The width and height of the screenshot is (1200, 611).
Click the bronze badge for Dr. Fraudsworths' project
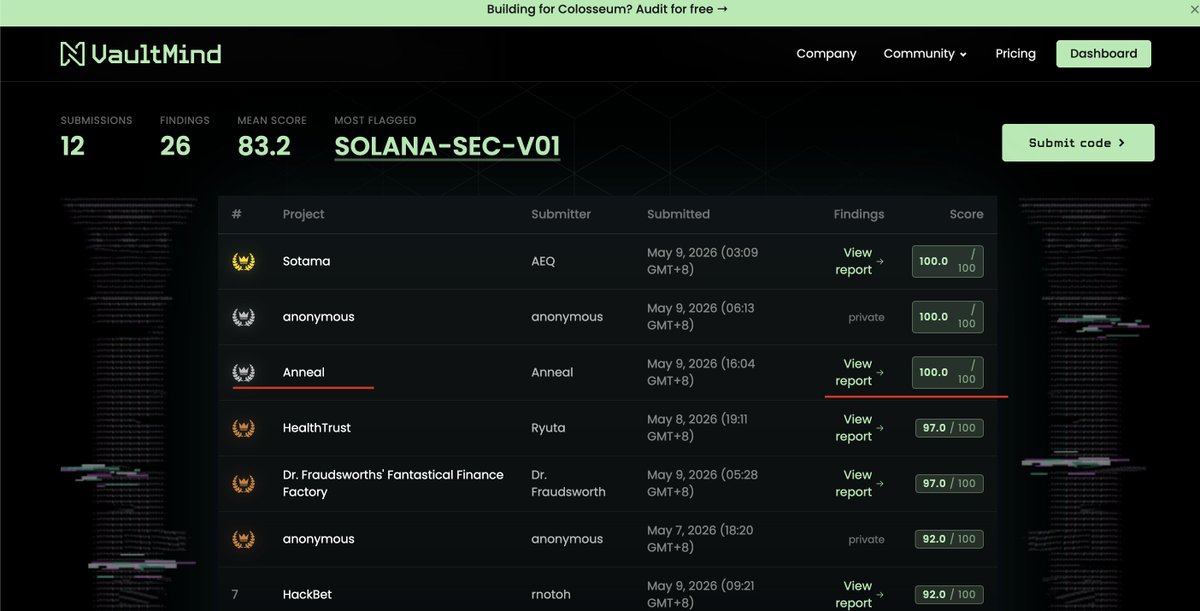point(242,483)
